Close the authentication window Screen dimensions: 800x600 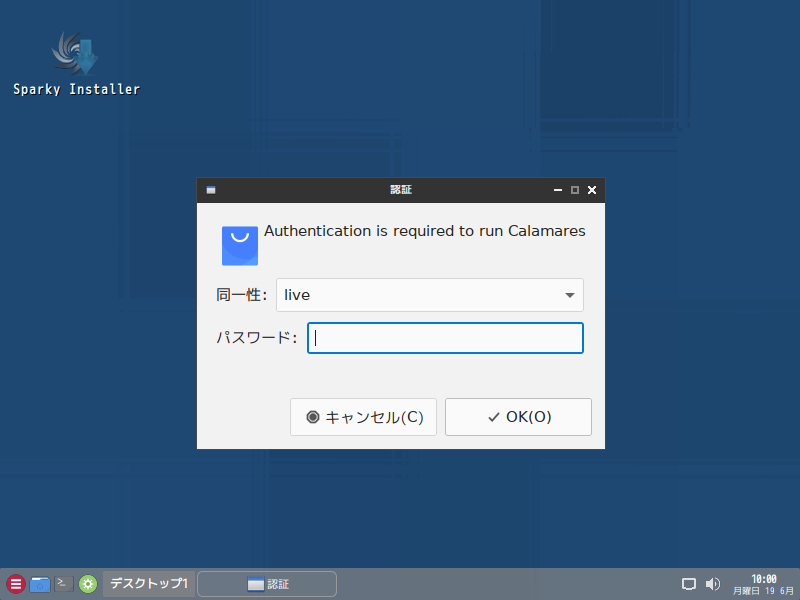click(592, 190)
